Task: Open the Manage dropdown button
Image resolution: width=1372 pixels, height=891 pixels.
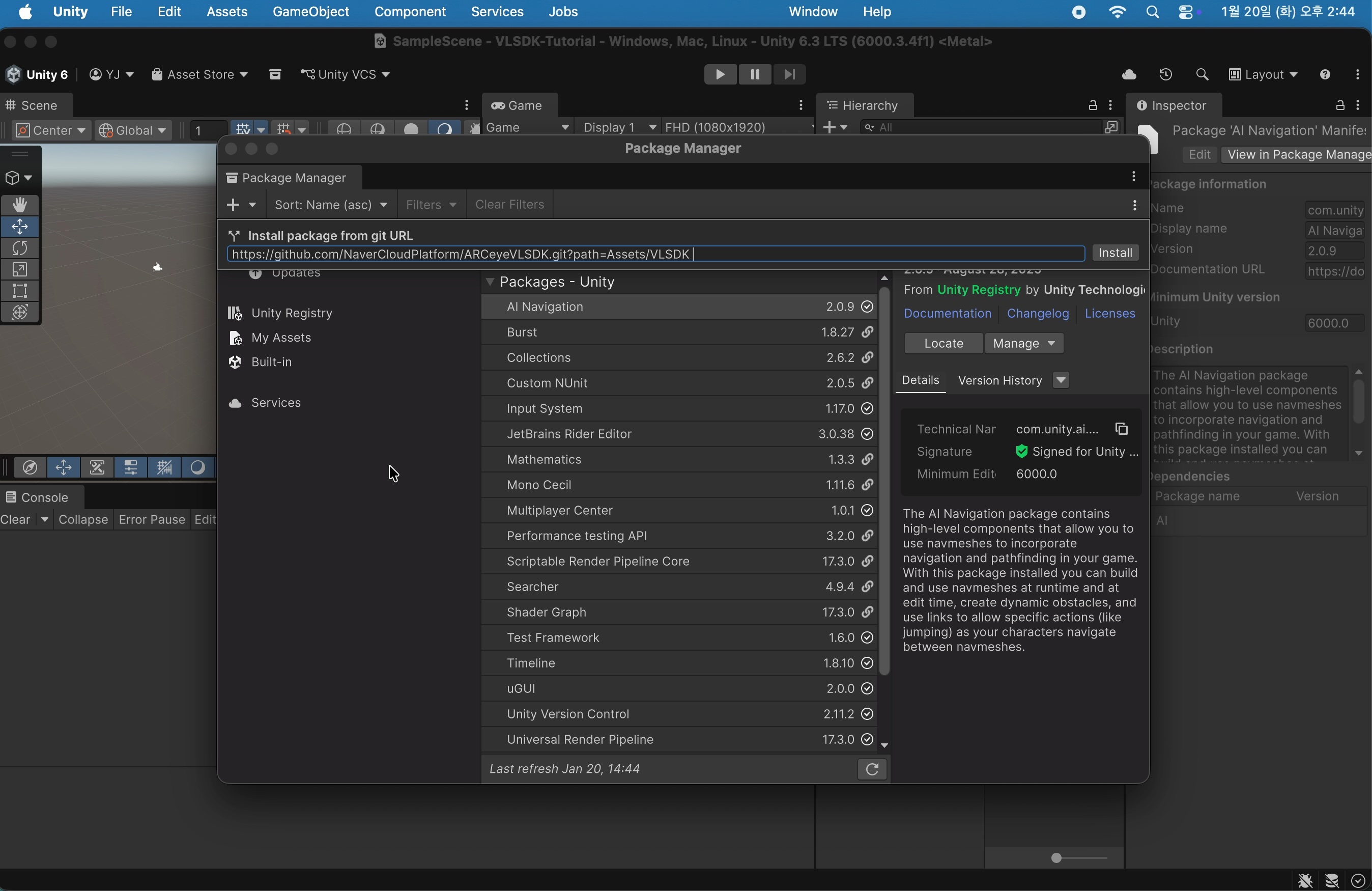Action: coord(1024,344)
